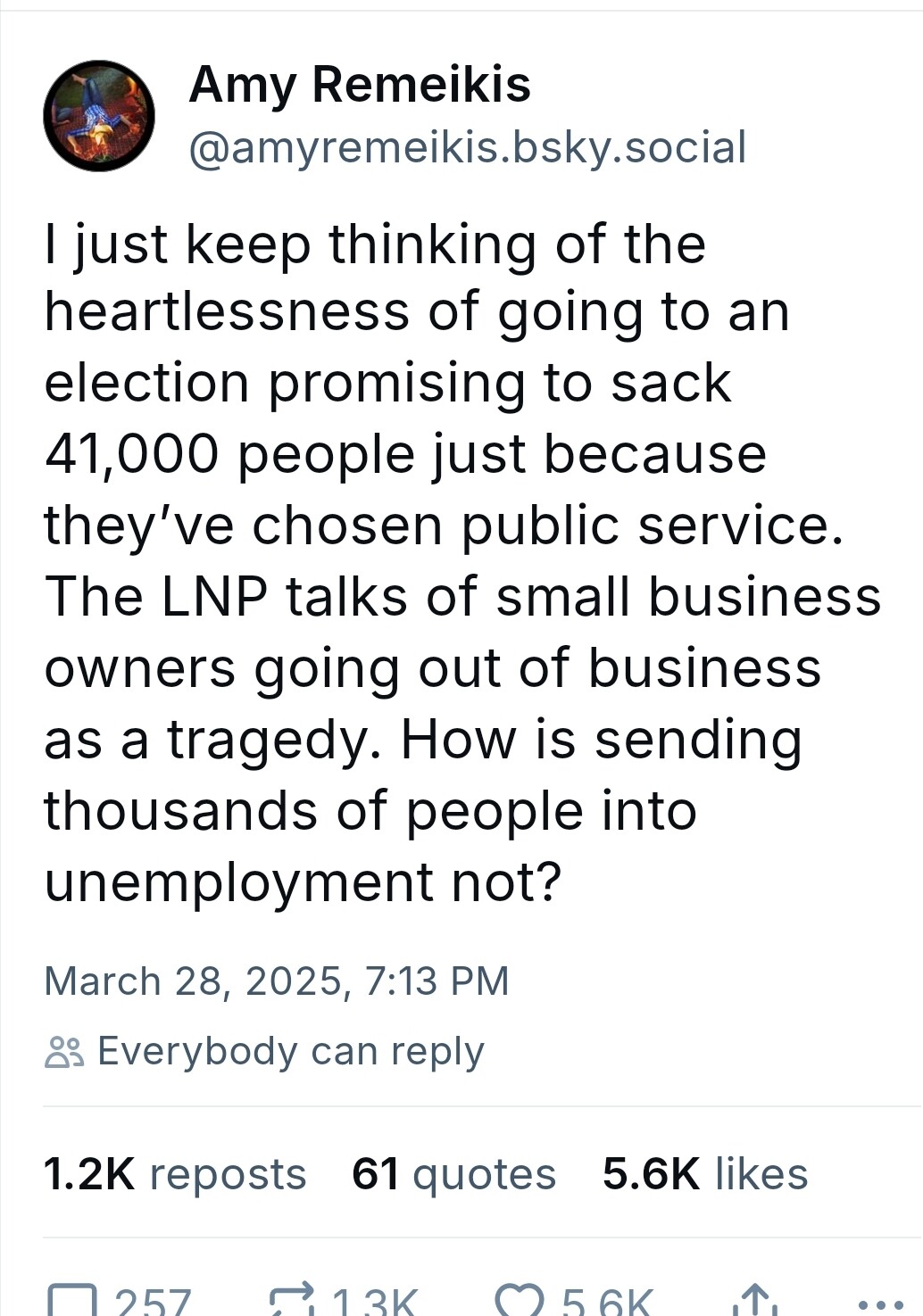Like the post with heart icon
Image resolution: width=923 pixels, height=1316 pixels.
(520, 1301)
